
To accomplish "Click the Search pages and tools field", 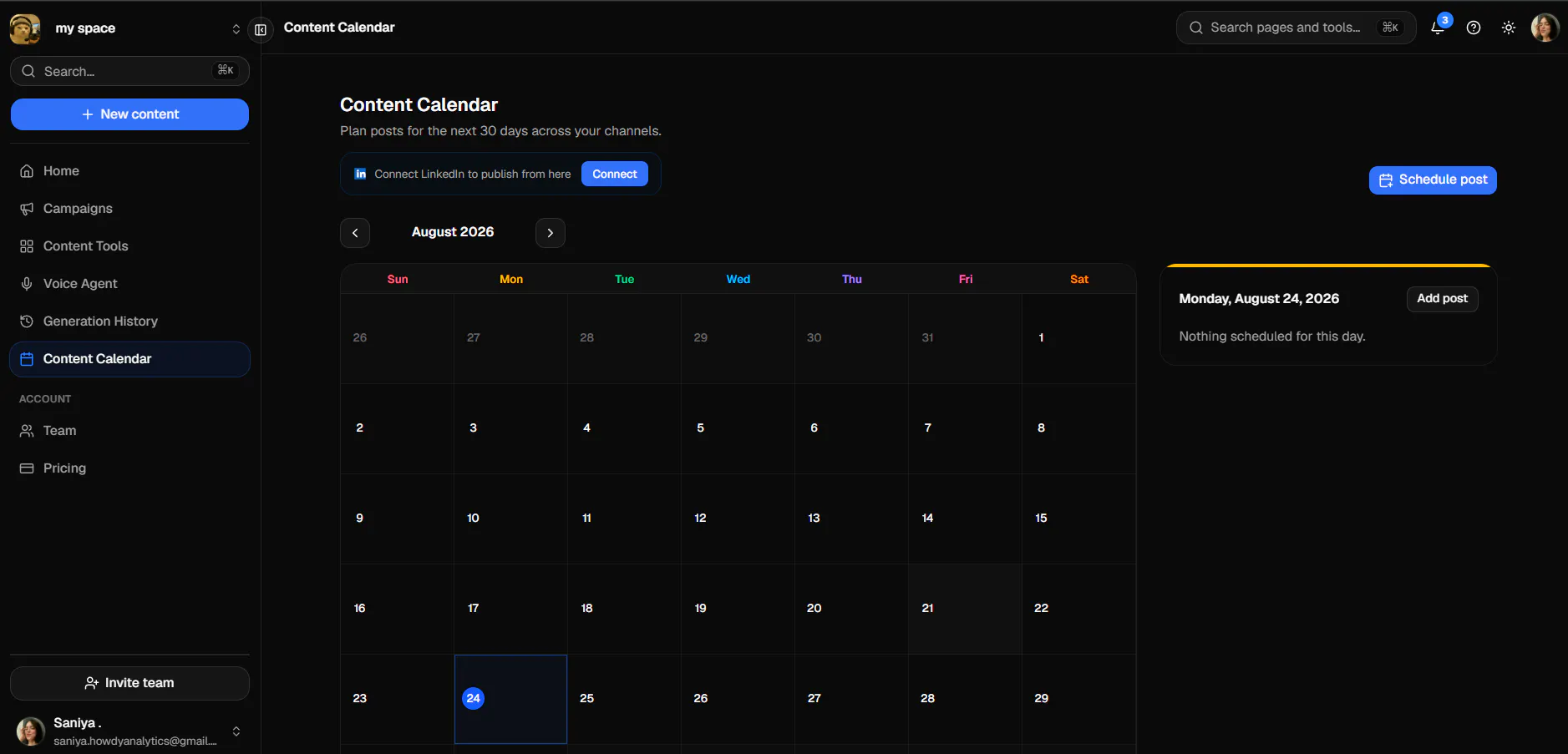I will point(1297,28).
